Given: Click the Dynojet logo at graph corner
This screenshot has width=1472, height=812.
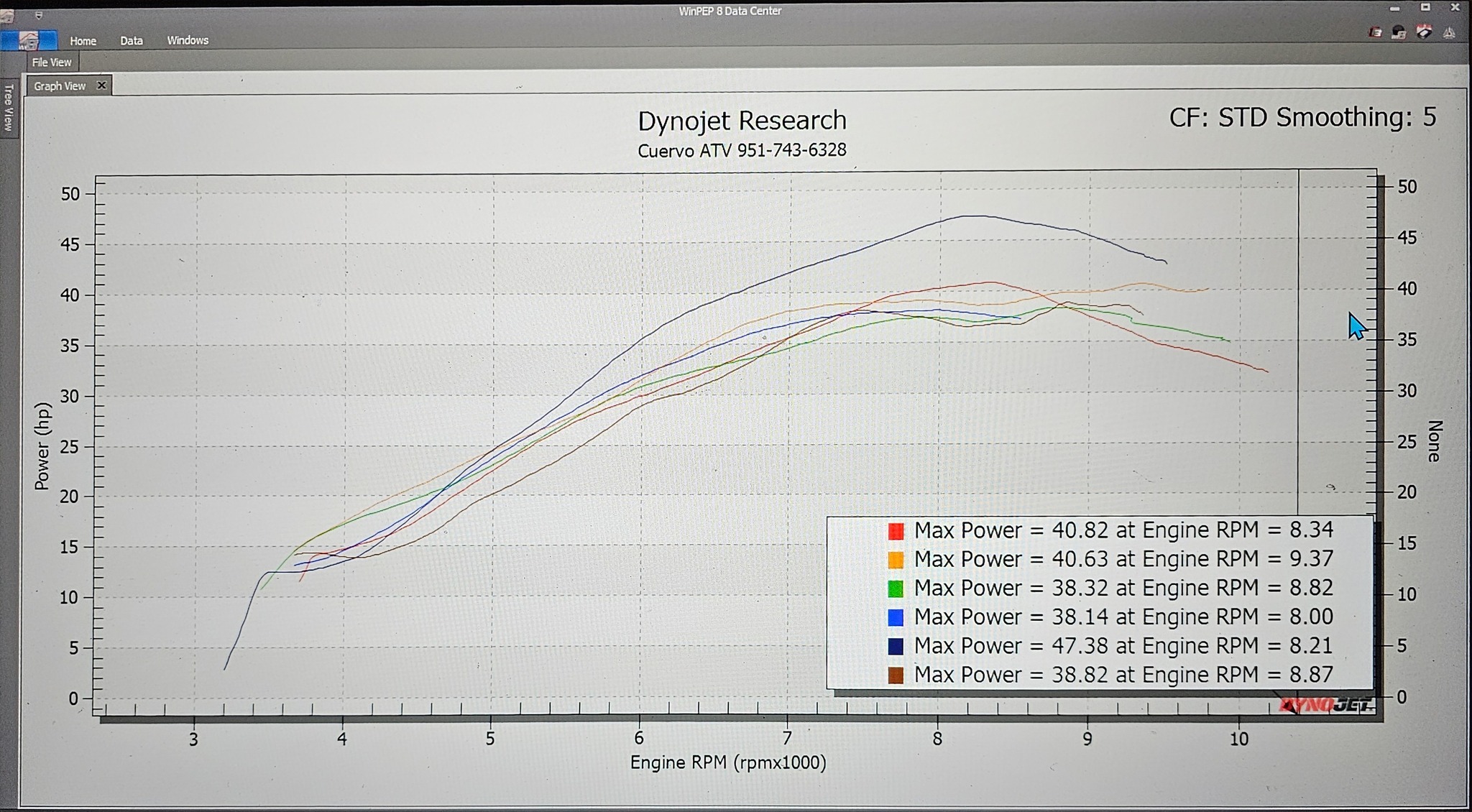Looking at the screenshot, I should click(x=1326, y=704).
